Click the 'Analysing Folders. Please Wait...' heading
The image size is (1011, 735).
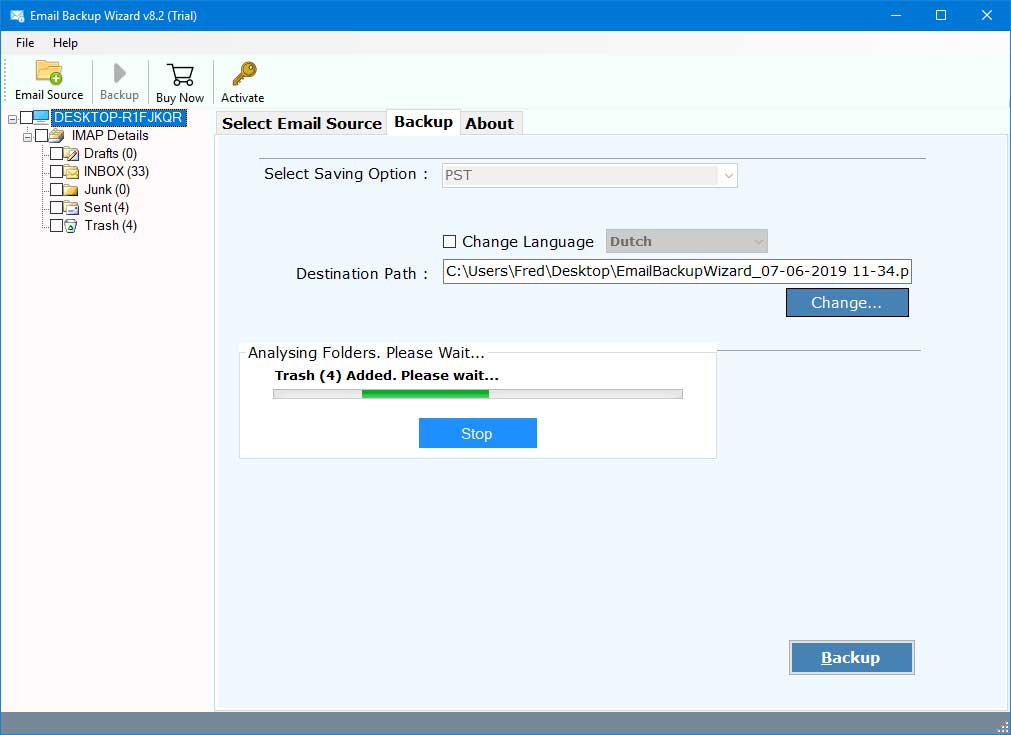click(366, 353)
